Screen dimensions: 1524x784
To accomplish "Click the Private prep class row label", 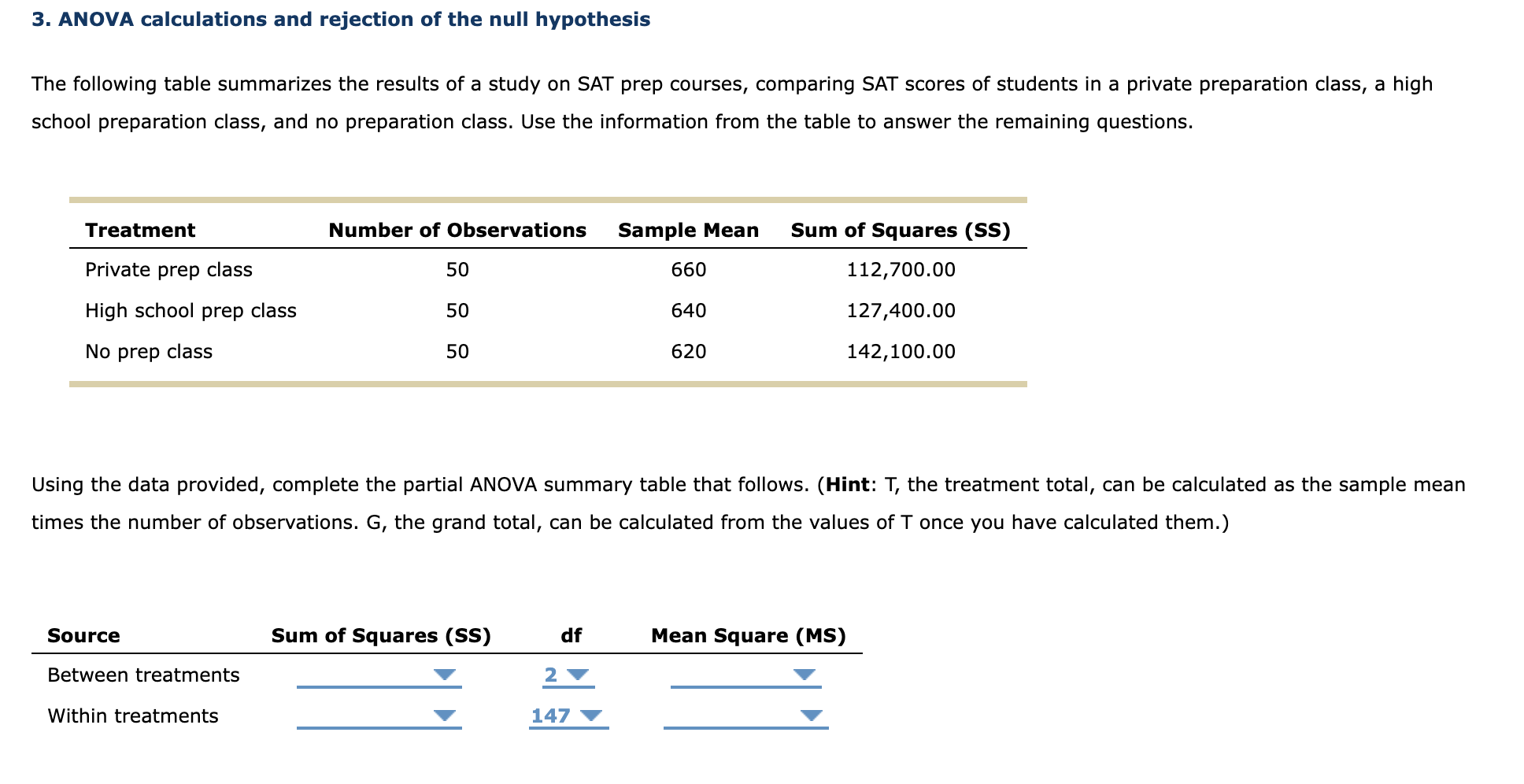I will pos(168,270).
